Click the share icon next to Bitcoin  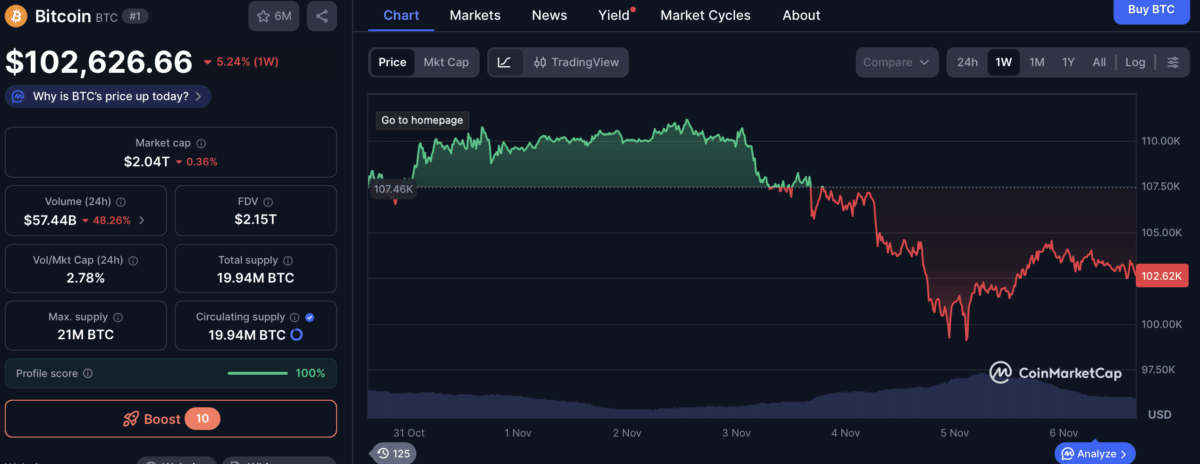coord(322,16)
